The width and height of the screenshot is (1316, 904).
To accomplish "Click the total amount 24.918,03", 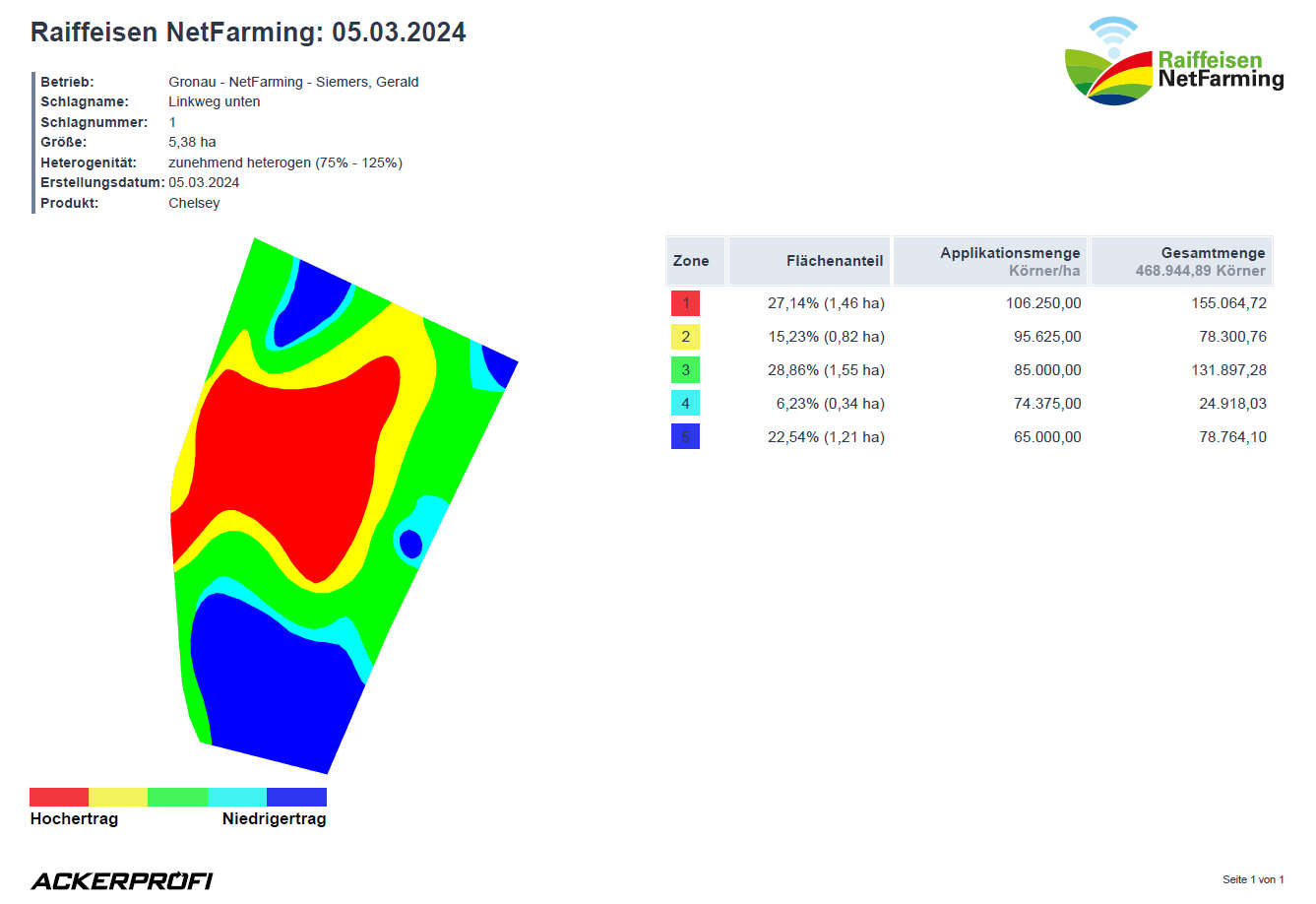I will coord(1232,404).
